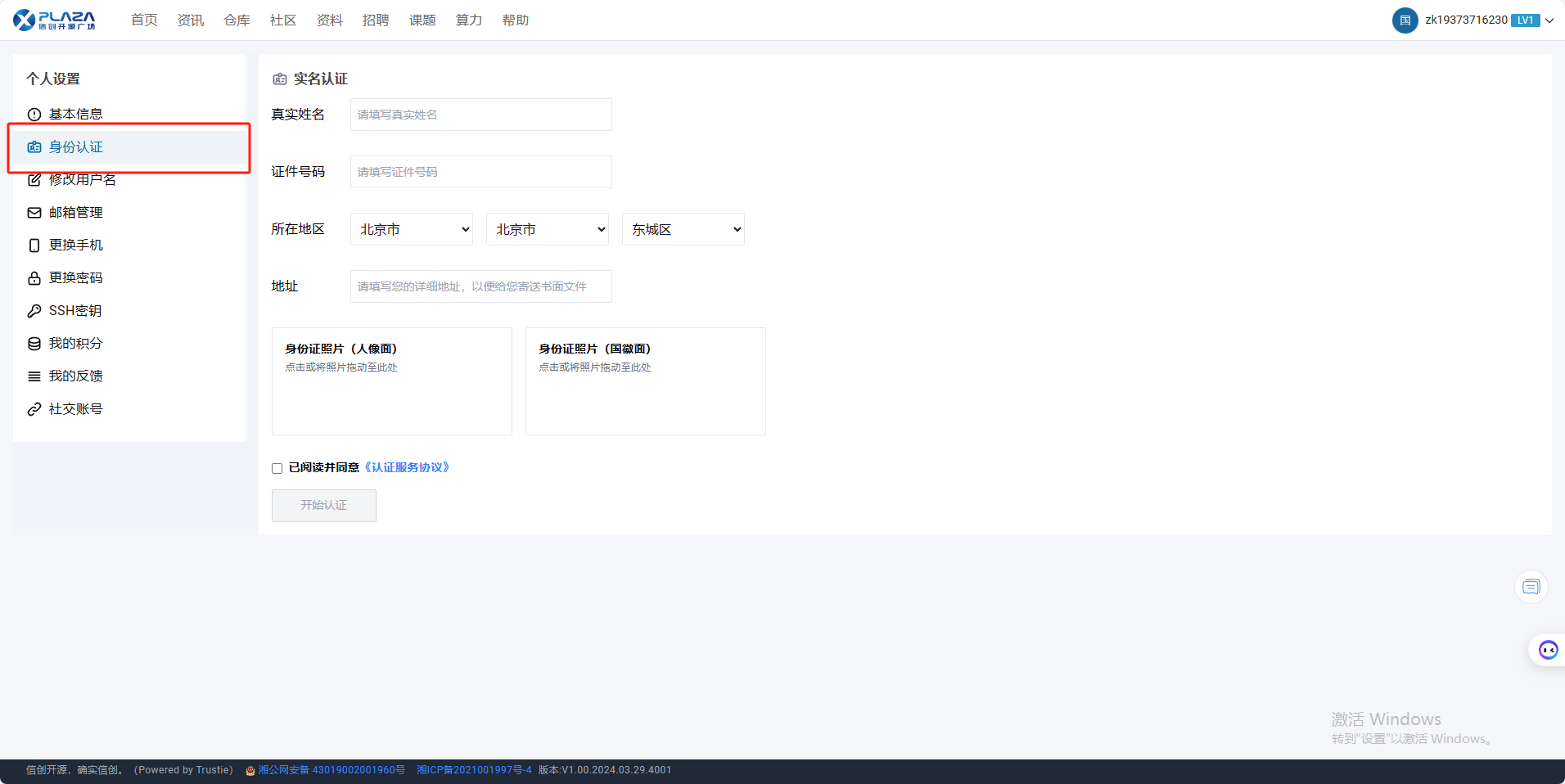
Task: Click the SSH密钥 key icon
Action: point(34,311)
